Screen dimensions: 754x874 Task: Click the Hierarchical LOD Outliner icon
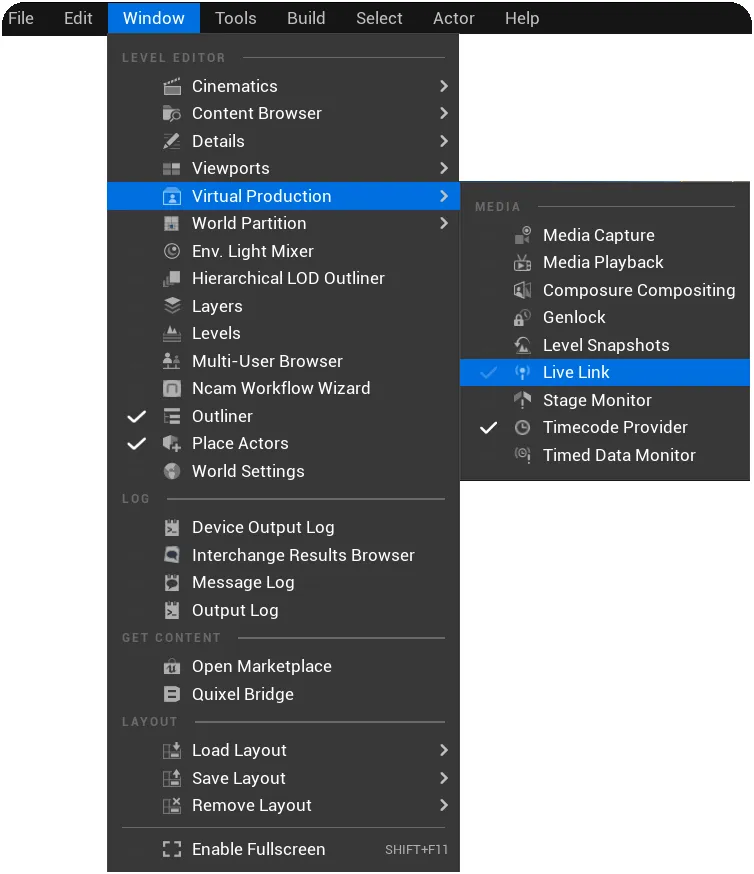tap(172, 278)
